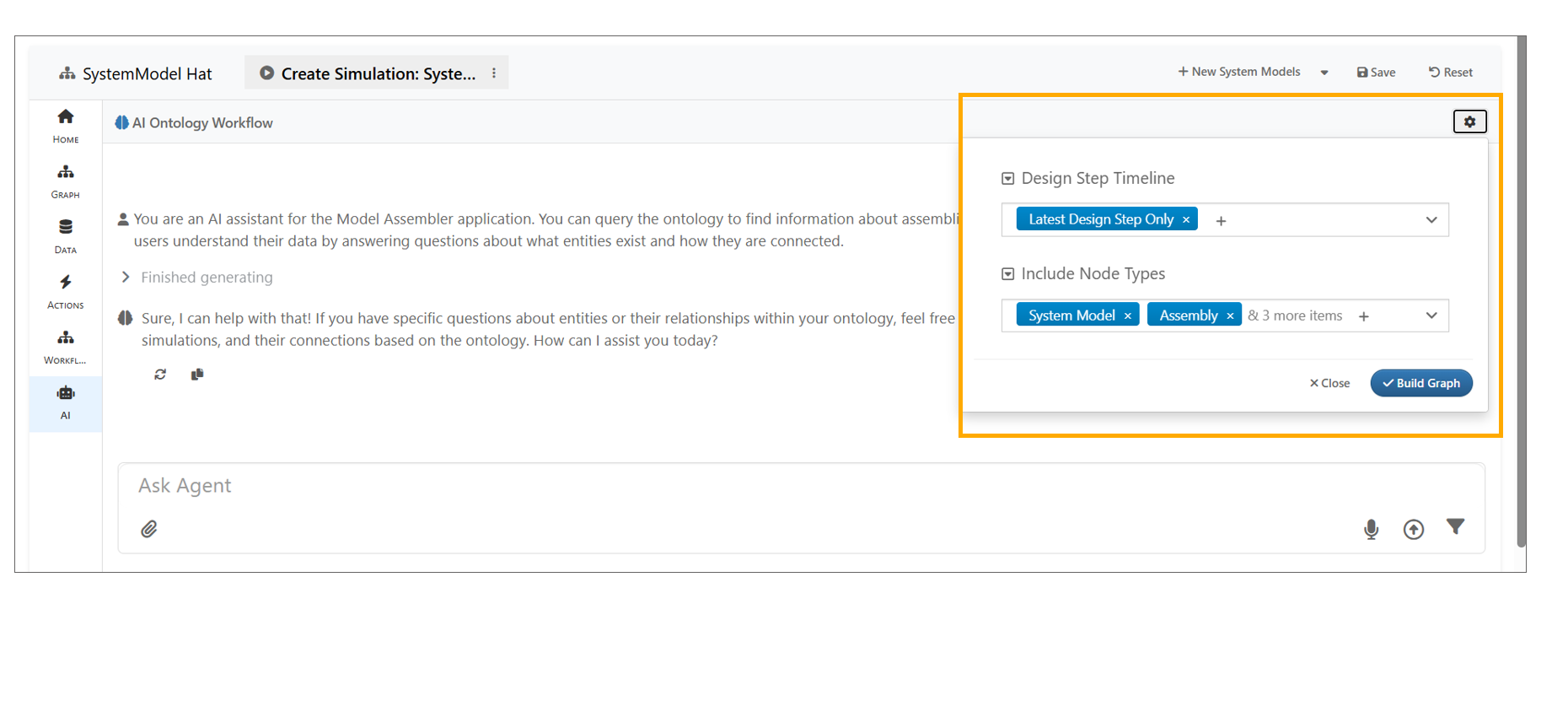
Task: Click the microphone voice input icon
Action: 1371,529
